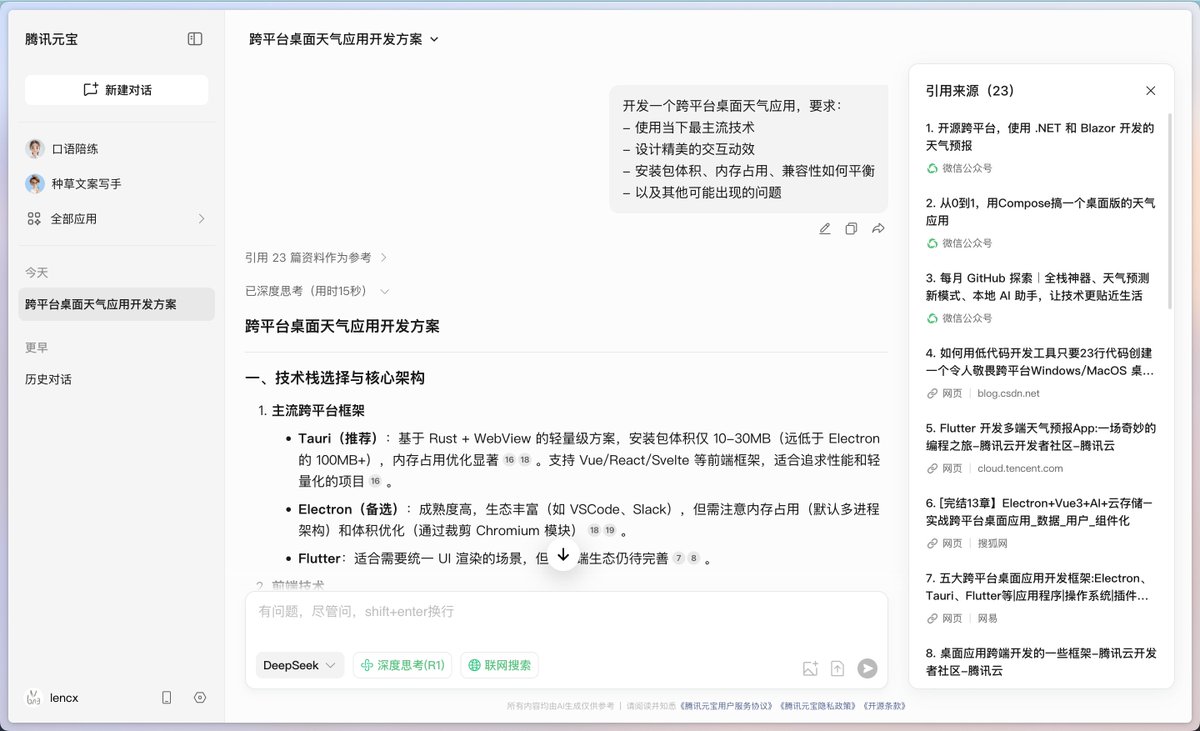Click the add image icon in input box

tap(810, 669)
